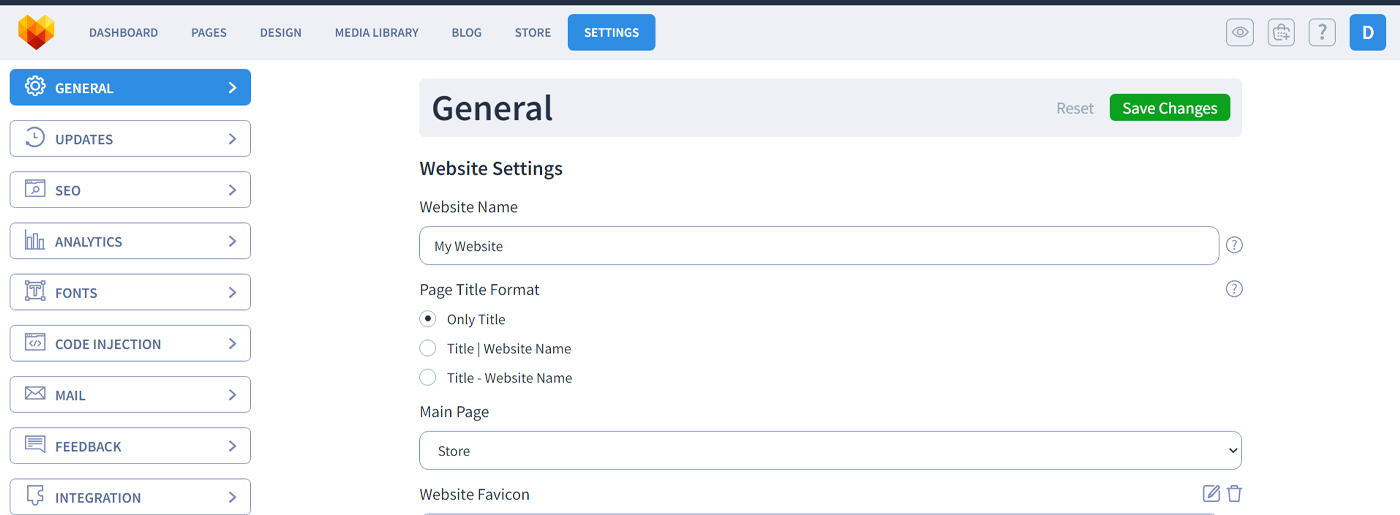
Task: Choose Title - Website Name format
Action: pyautogui.click(x=428, y=377)
